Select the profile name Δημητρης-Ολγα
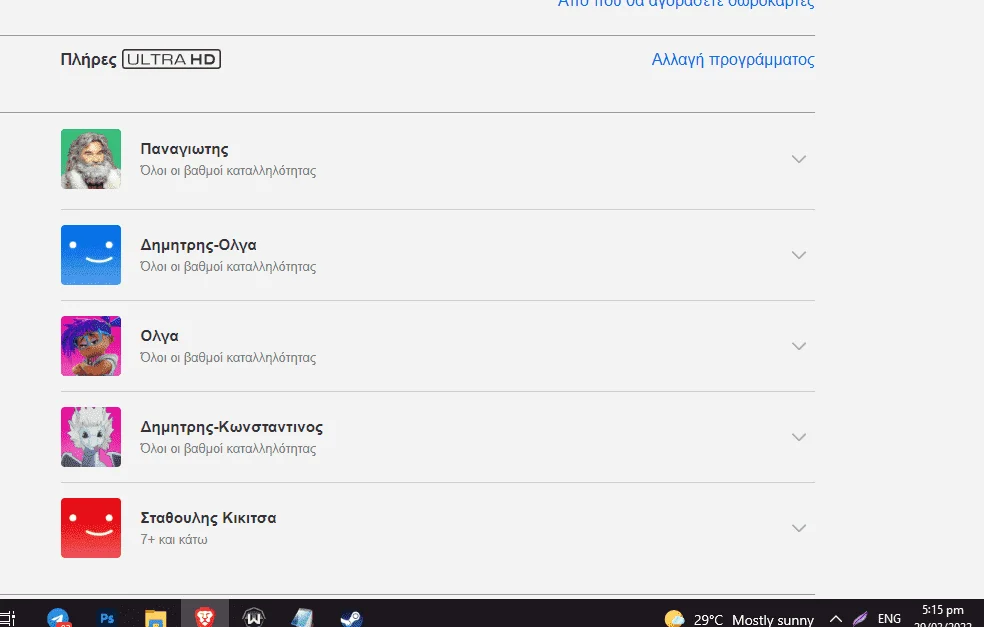The image size is (984, 627). tap(198, 245)
